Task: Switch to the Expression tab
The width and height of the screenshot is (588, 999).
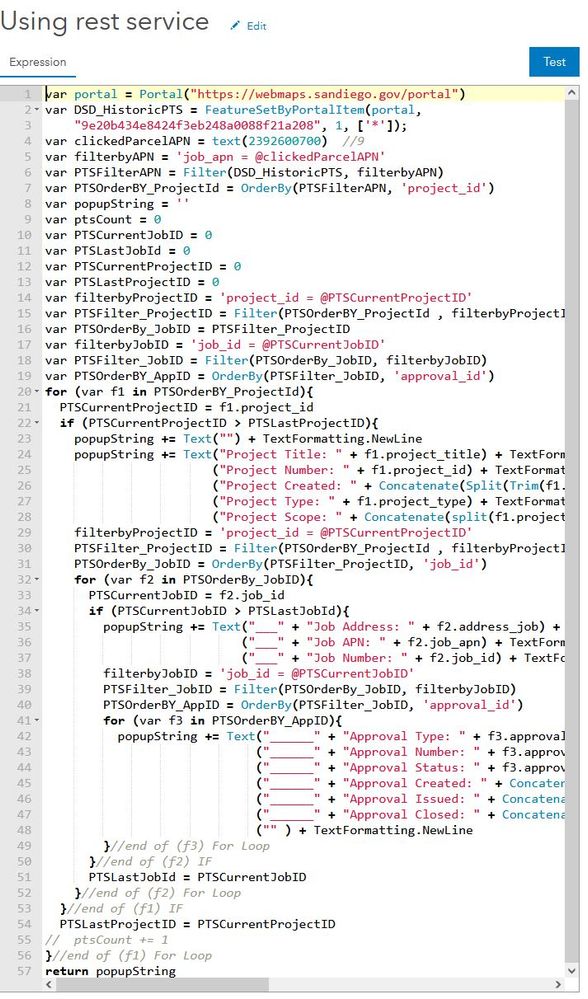Action: (38, 62)
